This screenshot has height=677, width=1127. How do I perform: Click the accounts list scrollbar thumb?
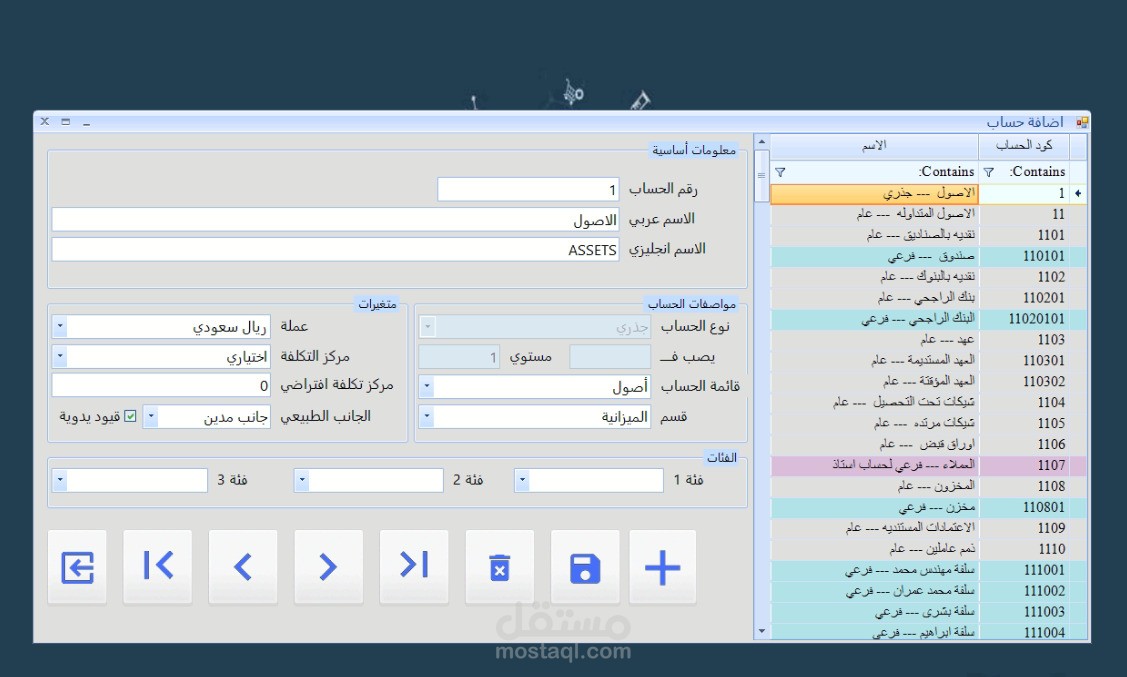tap(762, 175)
